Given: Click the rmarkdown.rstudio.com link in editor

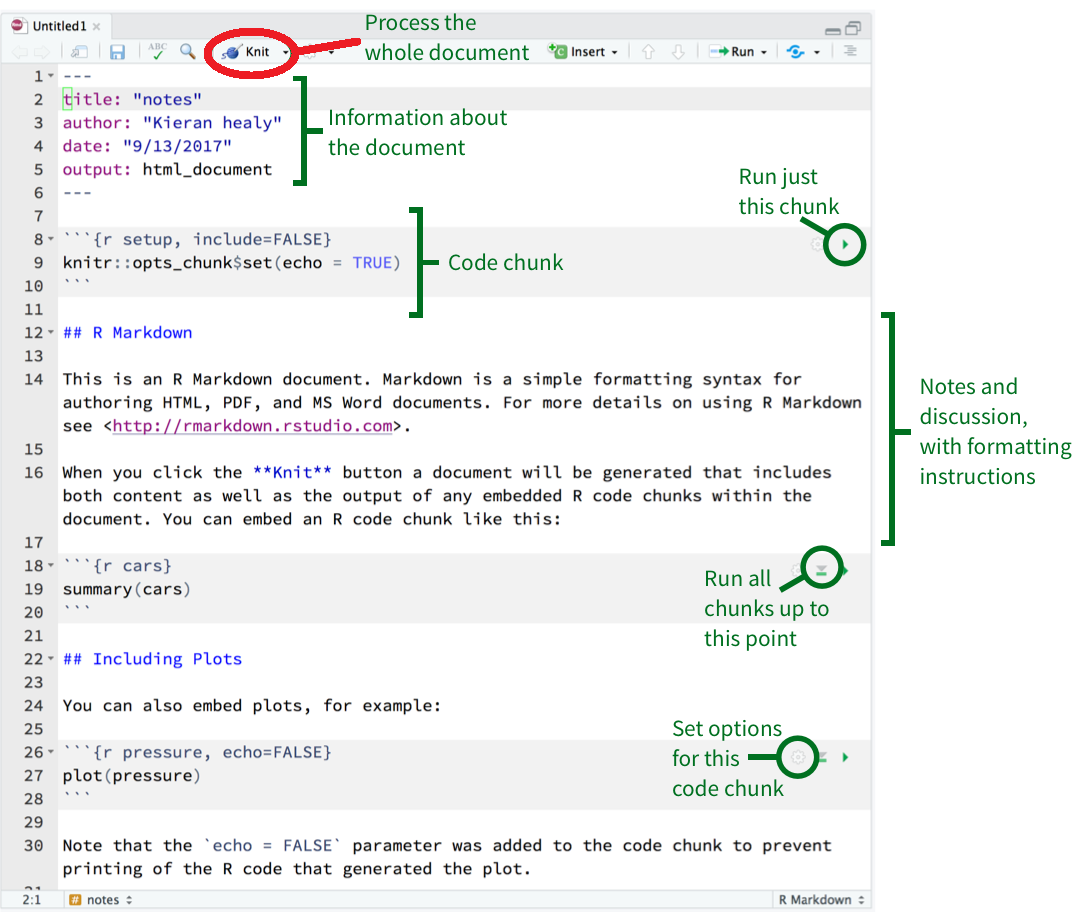Looking at the screenshot, I should [x=251, y=426].
